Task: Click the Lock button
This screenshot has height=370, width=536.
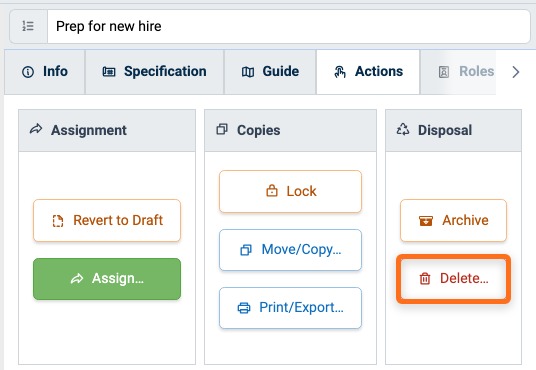Action: tap(290, 191)
